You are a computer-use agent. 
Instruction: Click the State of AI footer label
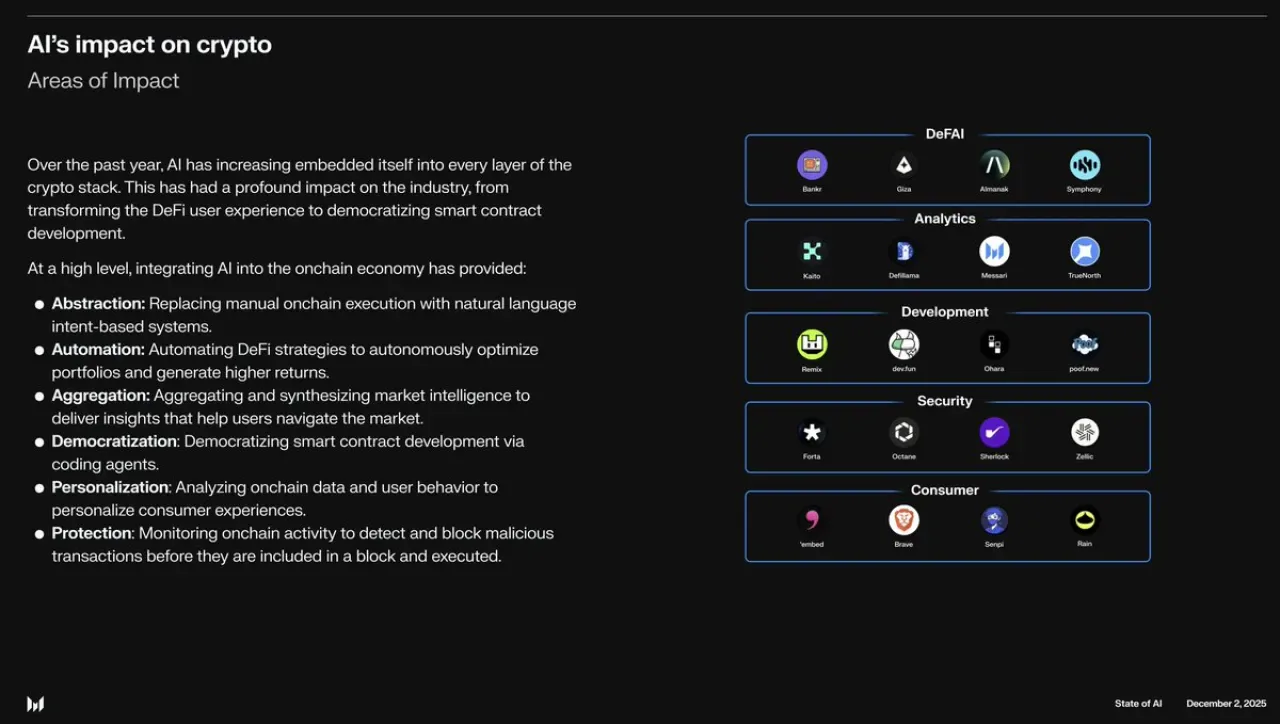point(1138,704)
